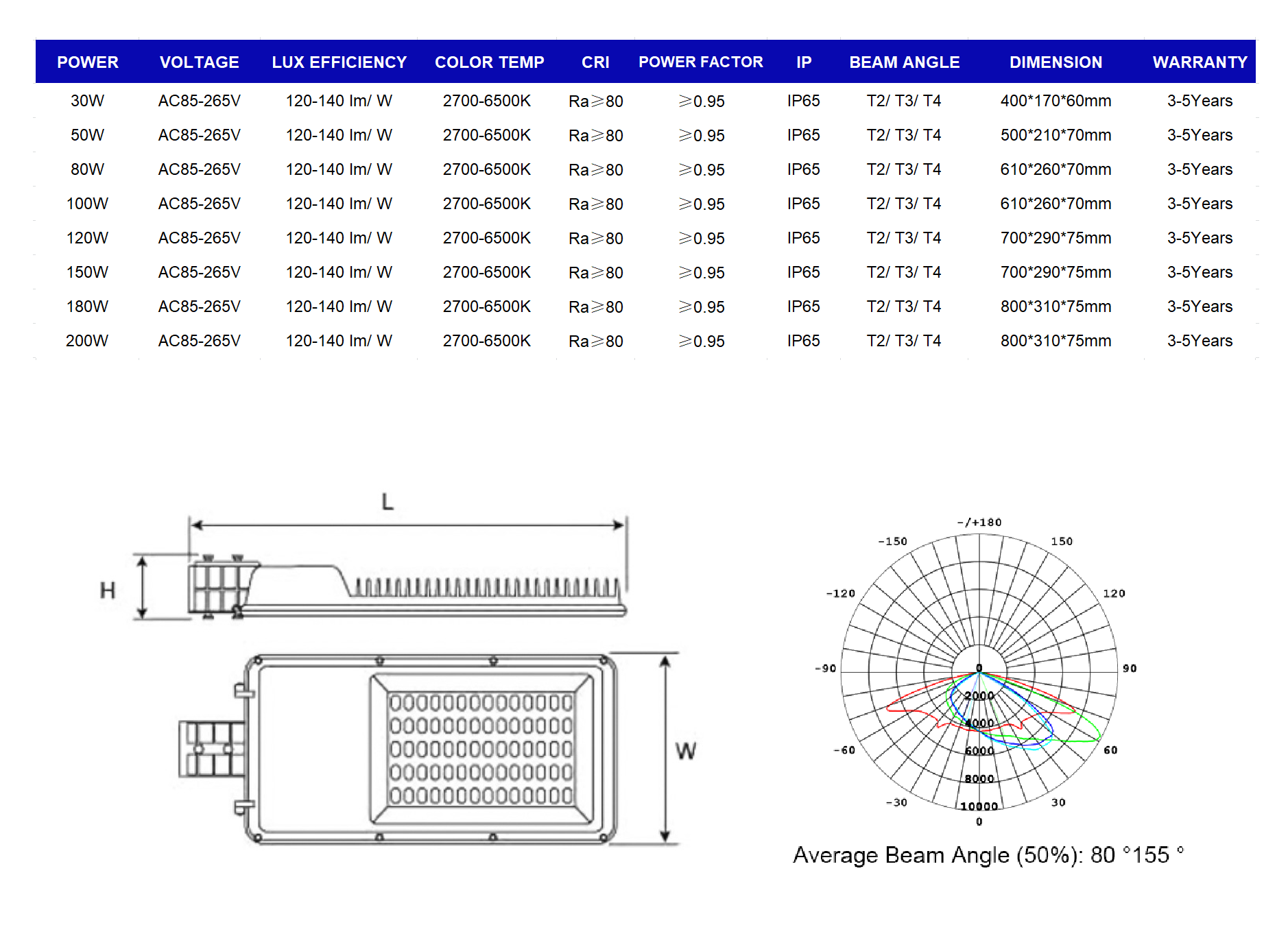
Task: Click the -/+180 label on polar chart
Action: [979, 523]
